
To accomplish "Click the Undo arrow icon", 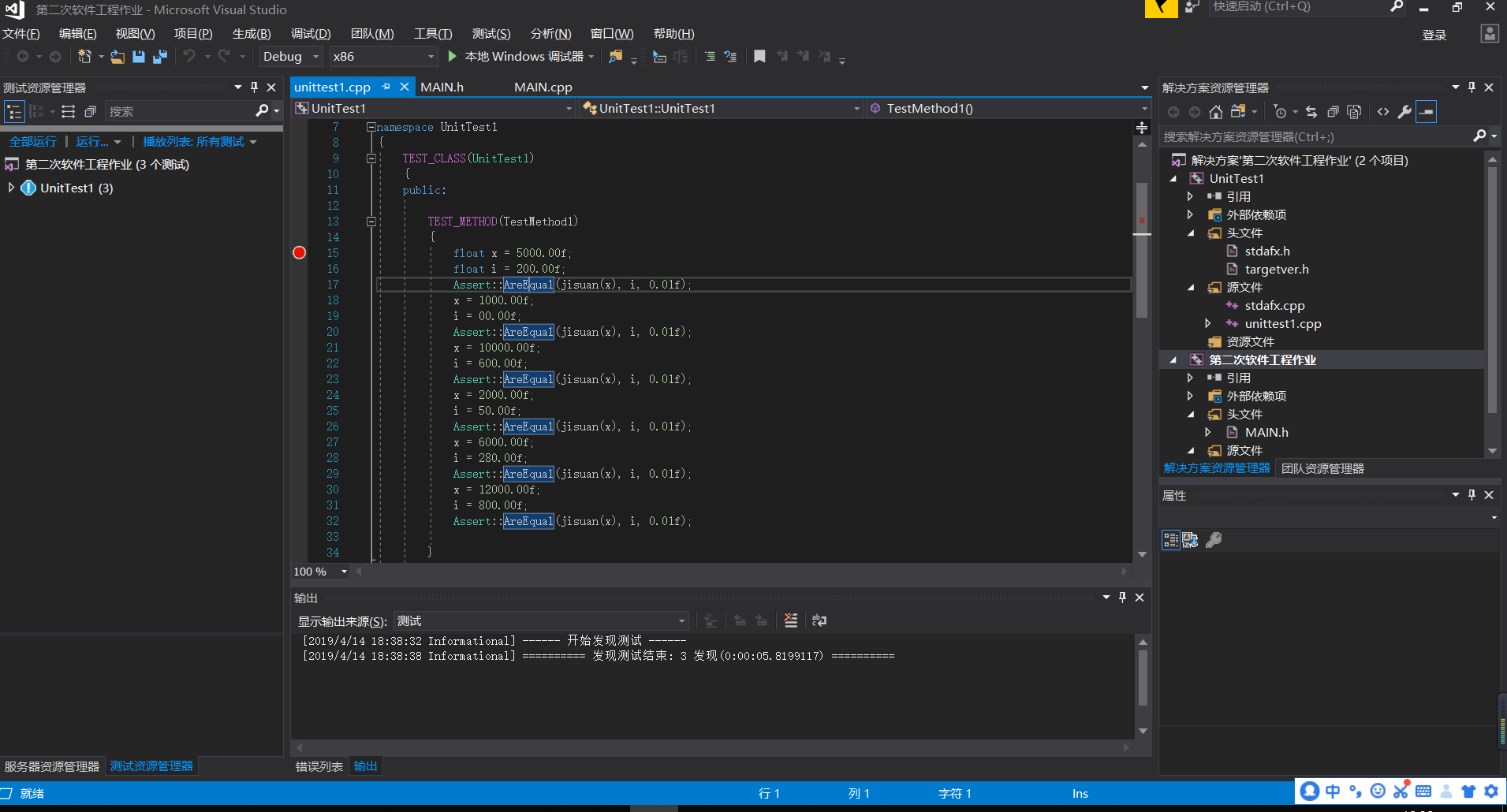I will point(189,56).
